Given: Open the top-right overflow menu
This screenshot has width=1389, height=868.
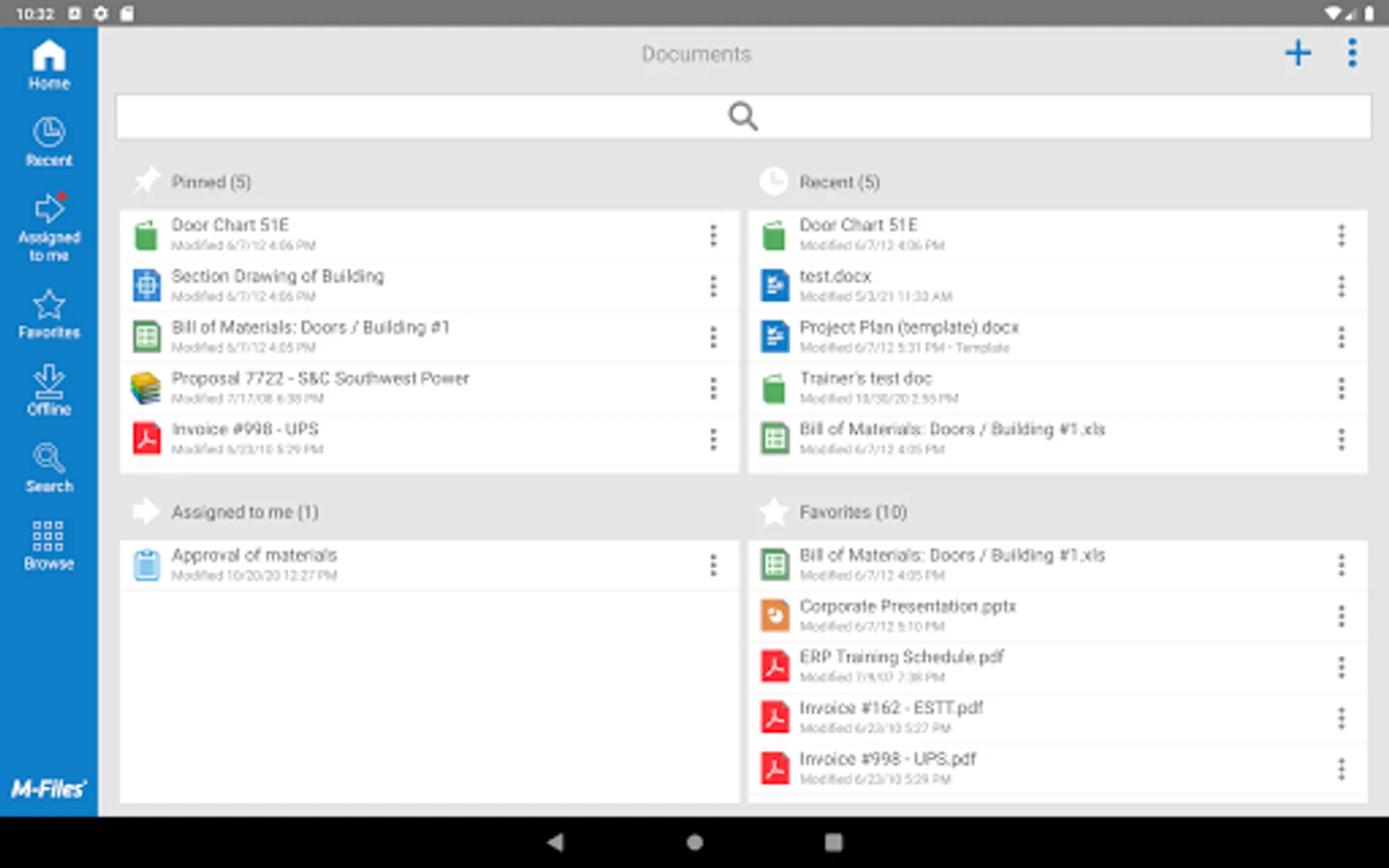Looking at the screenshot, I should click(x=1352, y=53).
